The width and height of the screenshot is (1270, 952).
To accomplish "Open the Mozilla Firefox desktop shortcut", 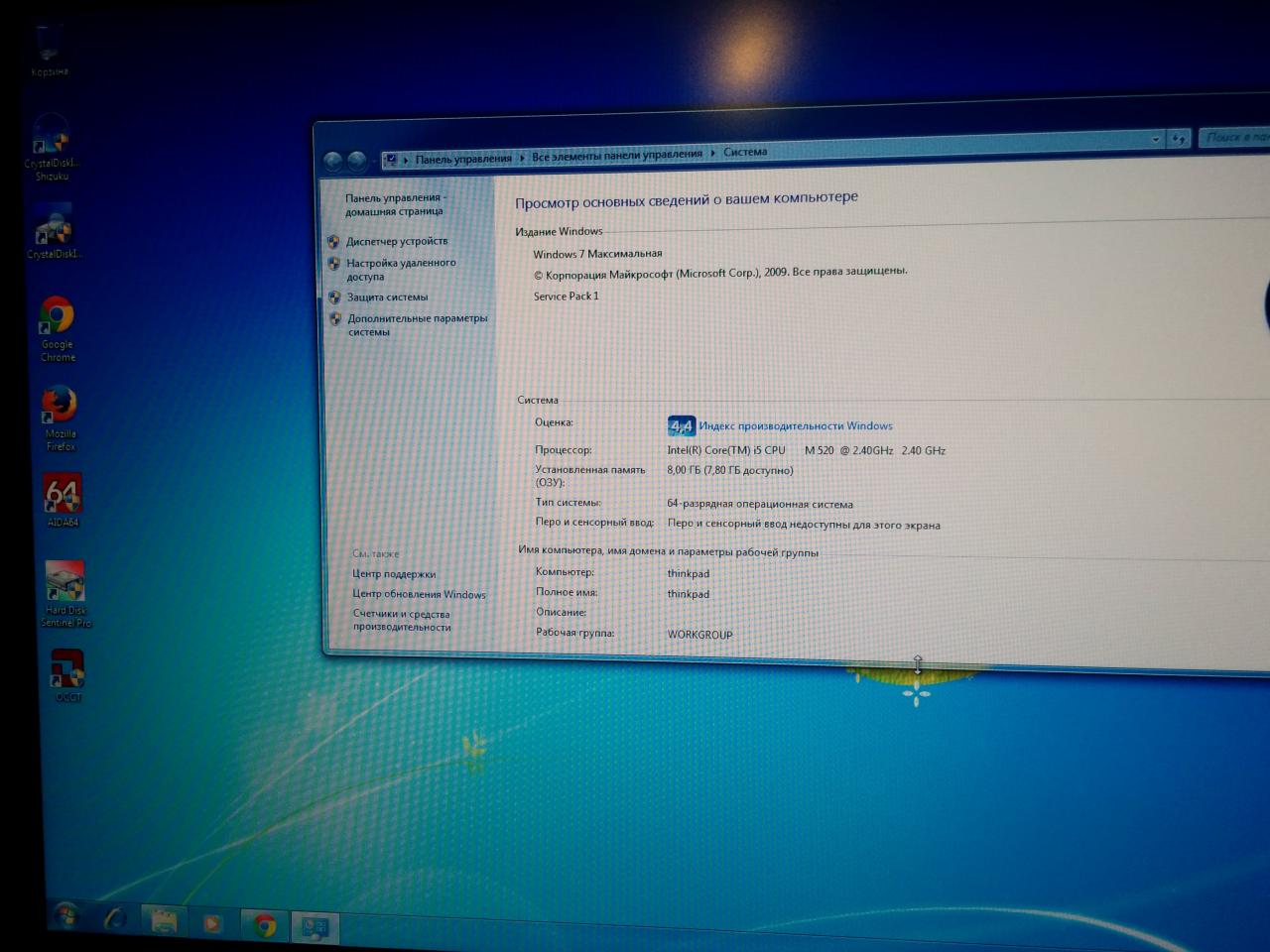I will (60, 407).
